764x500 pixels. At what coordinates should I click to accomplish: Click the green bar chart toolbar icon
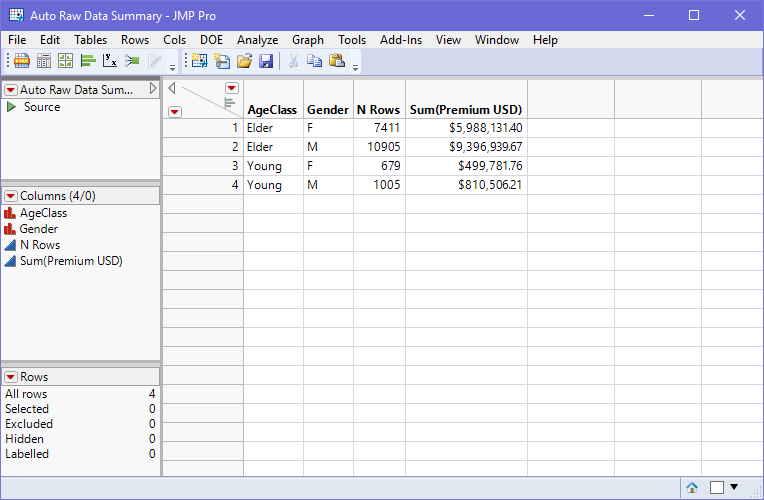click(88, 60)
